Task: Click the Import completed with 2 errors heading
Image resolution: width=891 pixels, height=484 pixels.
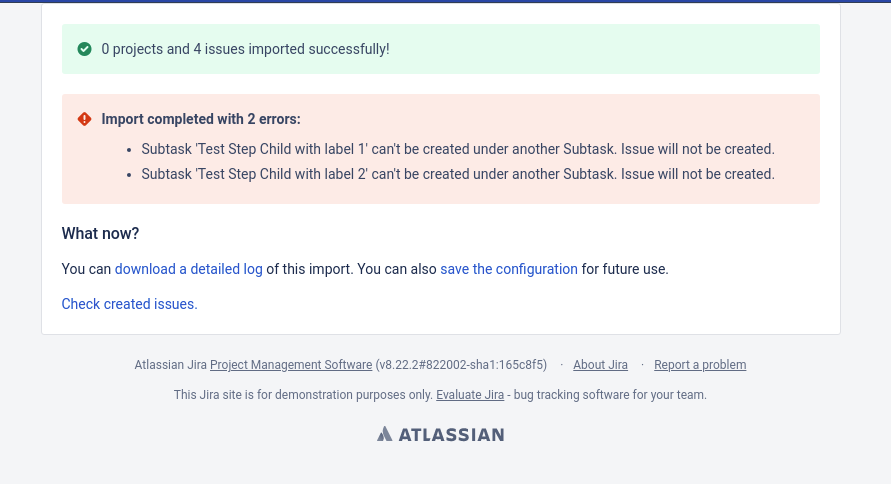Action: (201, 119)
